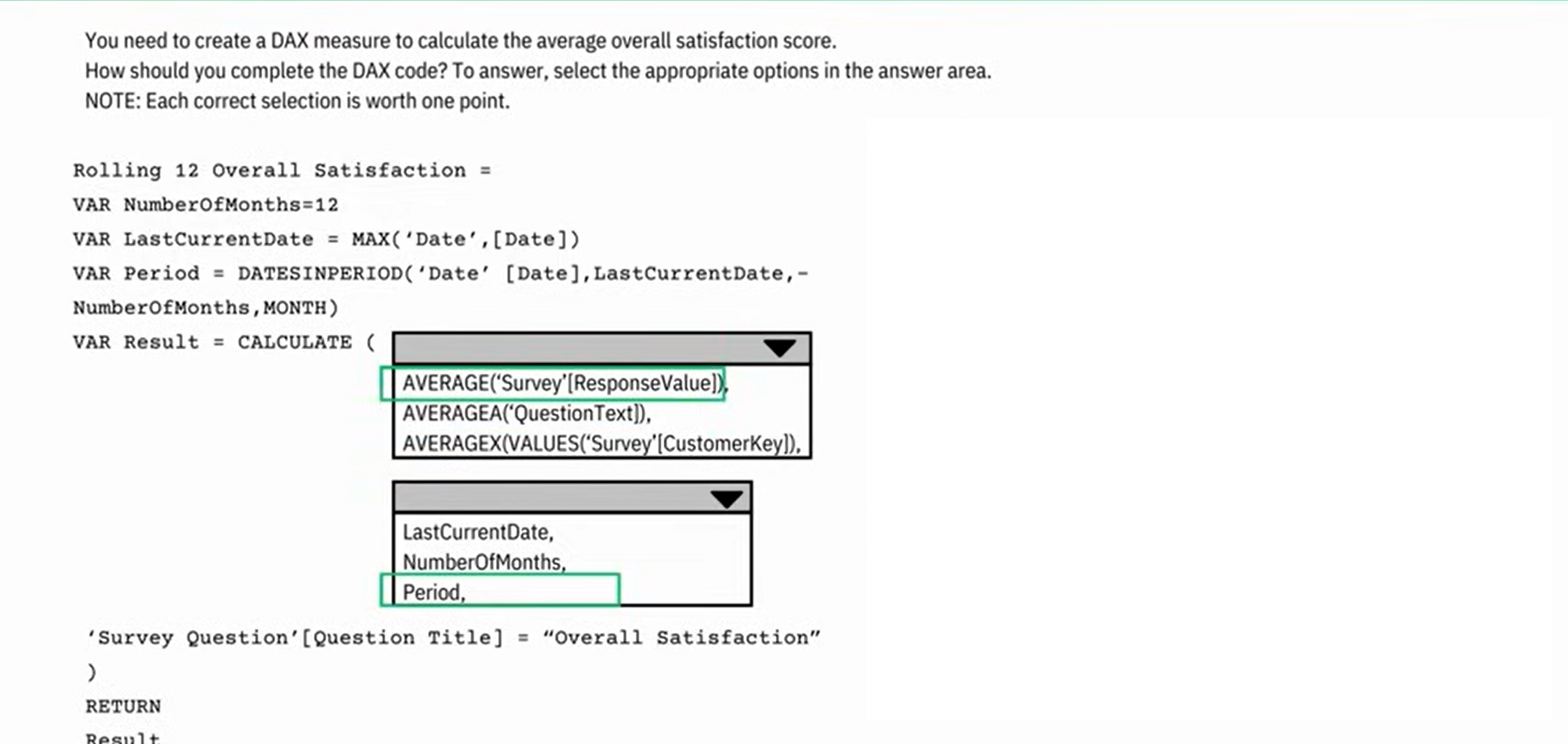The width and height of the screenshot is (1568, 744).
Task: Select AVERAGE('Survey'[ResponseValue]) option
Action: click(x=565, y=383)
